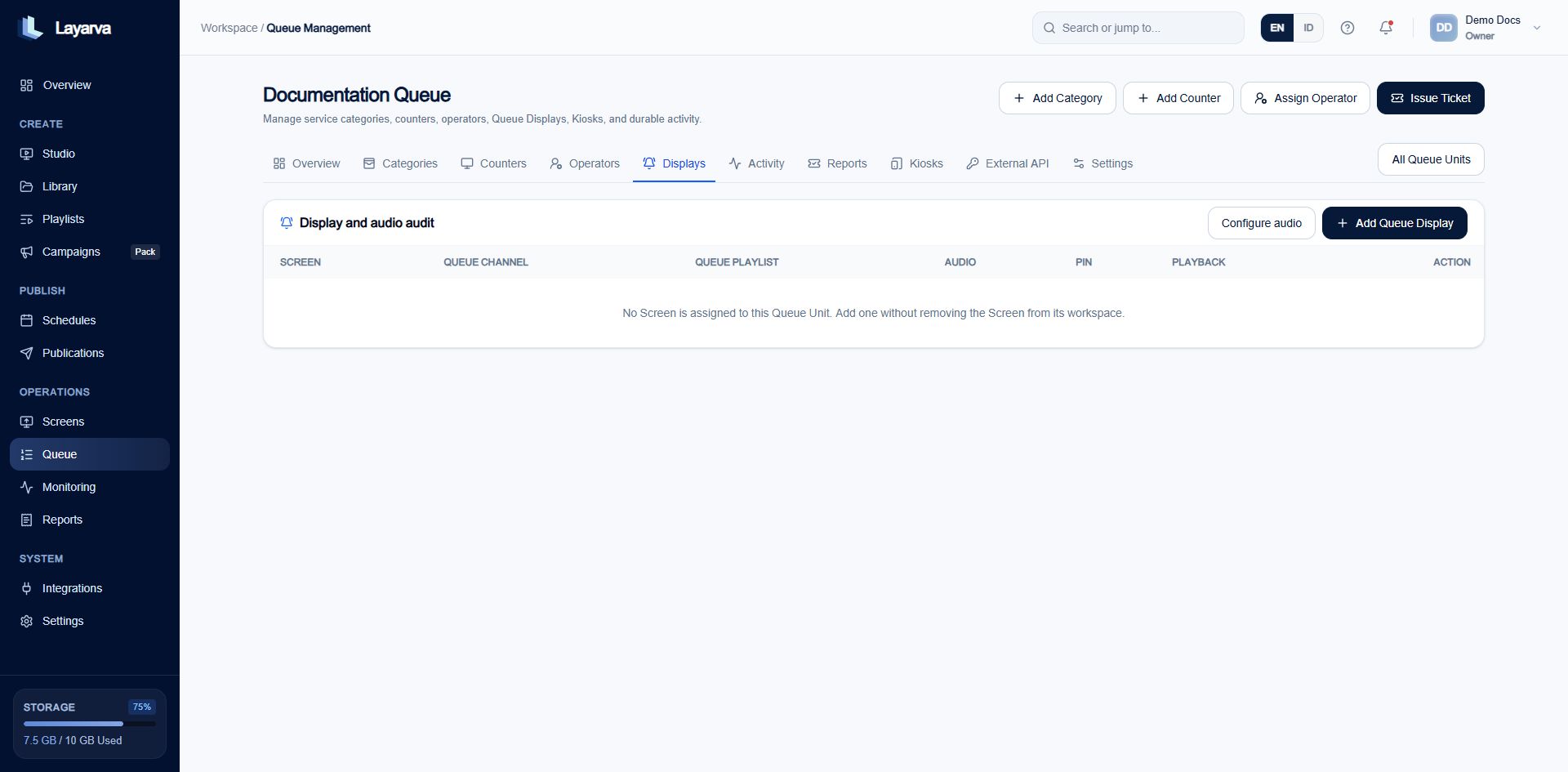1568x772 pixels.
Task: Click the Assign Operator button
Action: [x=1305, y=98]
